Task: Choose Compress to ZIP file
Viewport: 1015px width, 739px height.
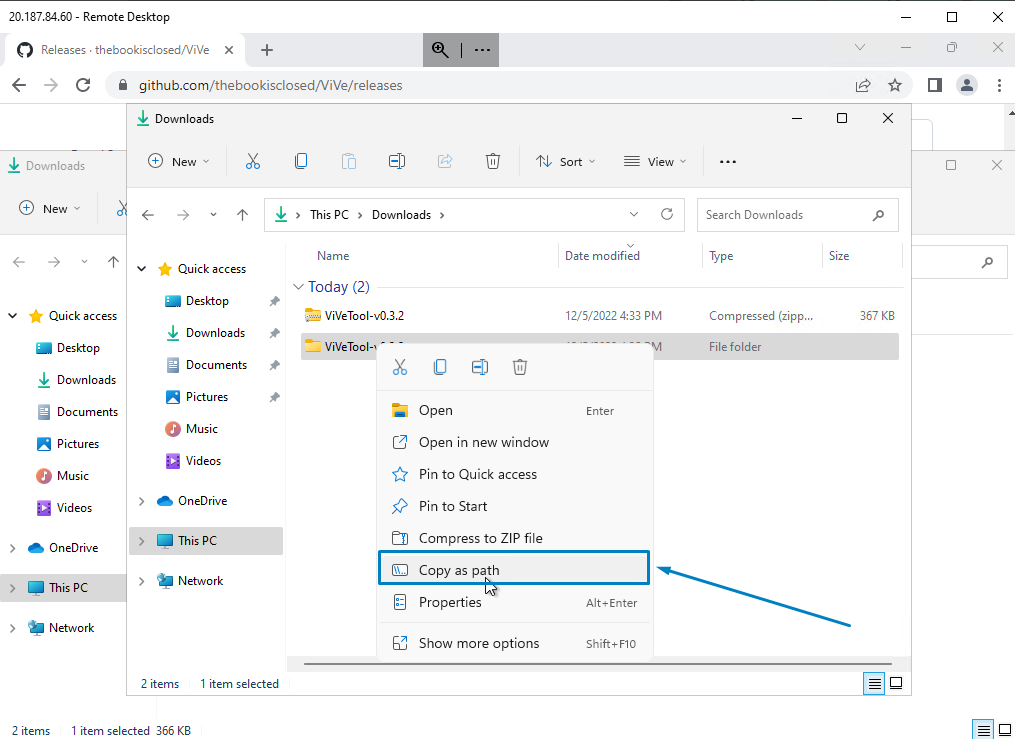Action: [x=515, y=538]
